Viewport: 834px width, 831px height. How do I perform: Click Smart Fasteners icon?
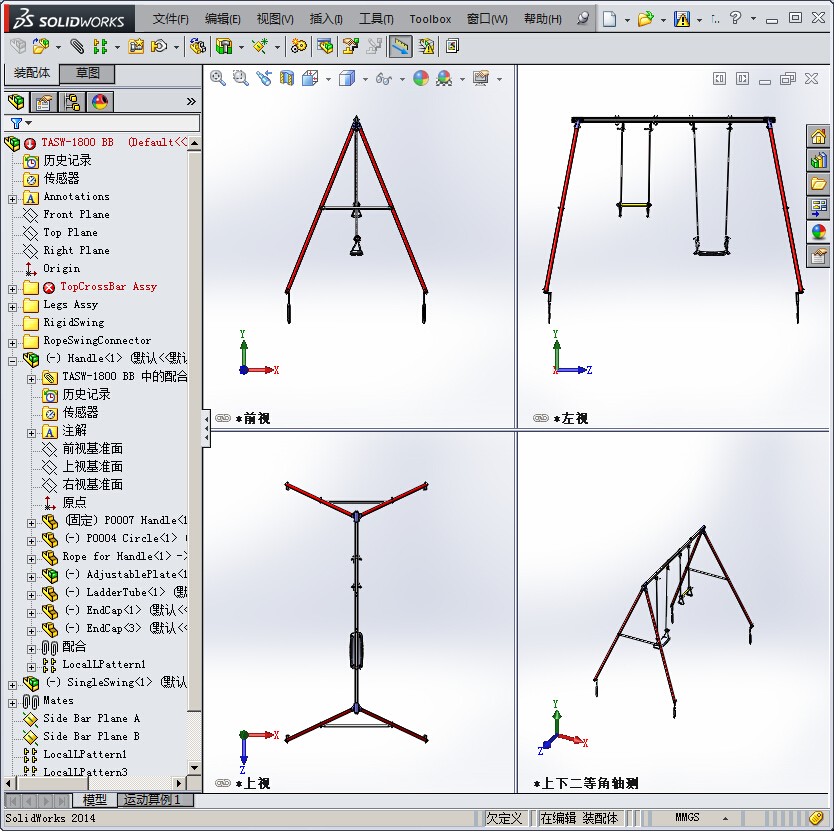[x=136, y=46]
